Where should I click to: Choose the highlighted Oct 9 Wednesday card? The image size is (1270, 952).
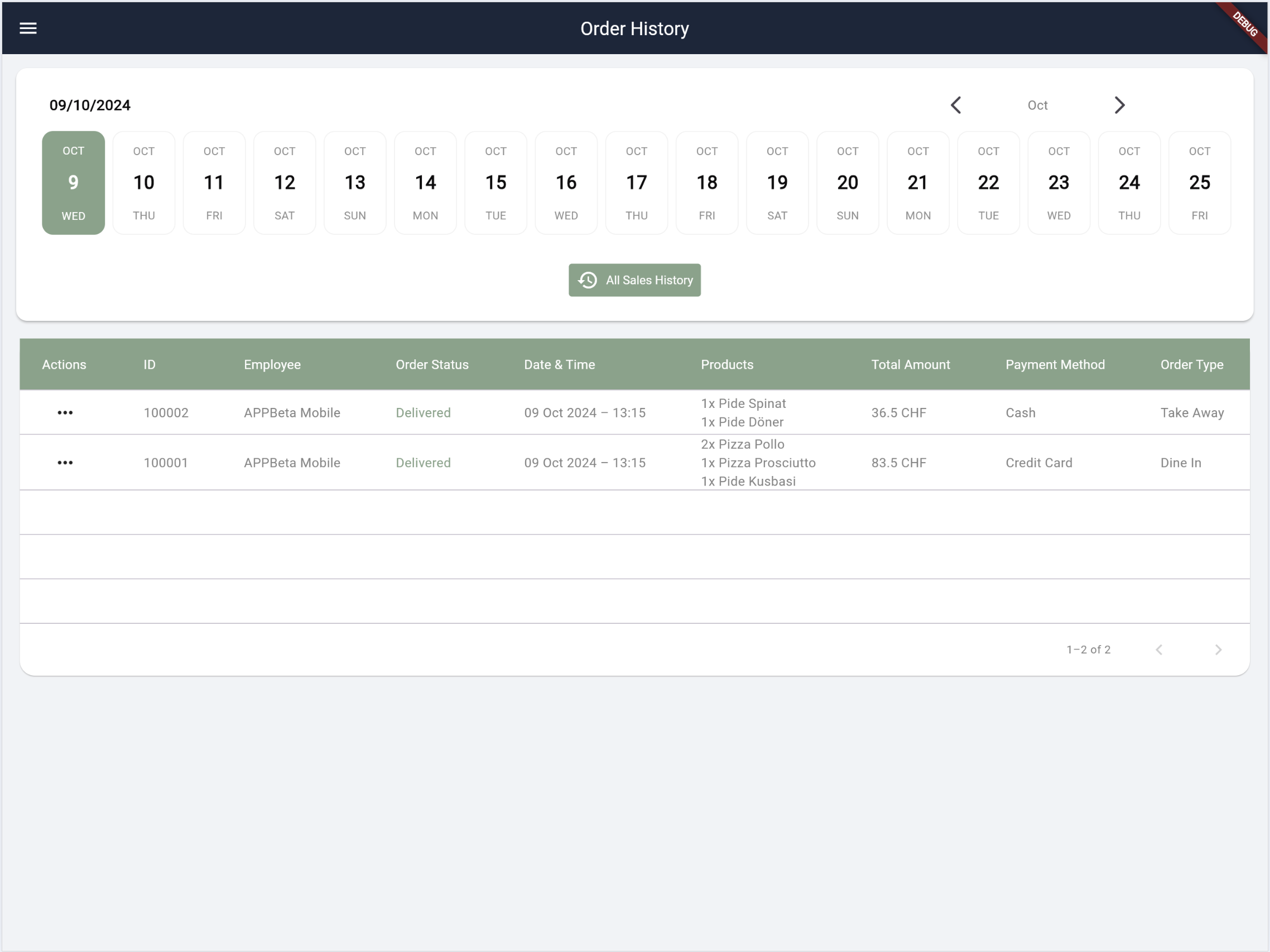pyautogui.click(x=74, y=182)
